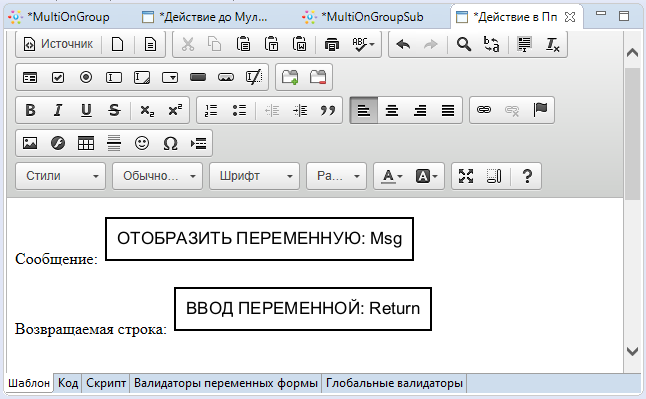Click the Print icon
Image resolution: width=646 pixels, height=399 pixels.
[332, 44]
